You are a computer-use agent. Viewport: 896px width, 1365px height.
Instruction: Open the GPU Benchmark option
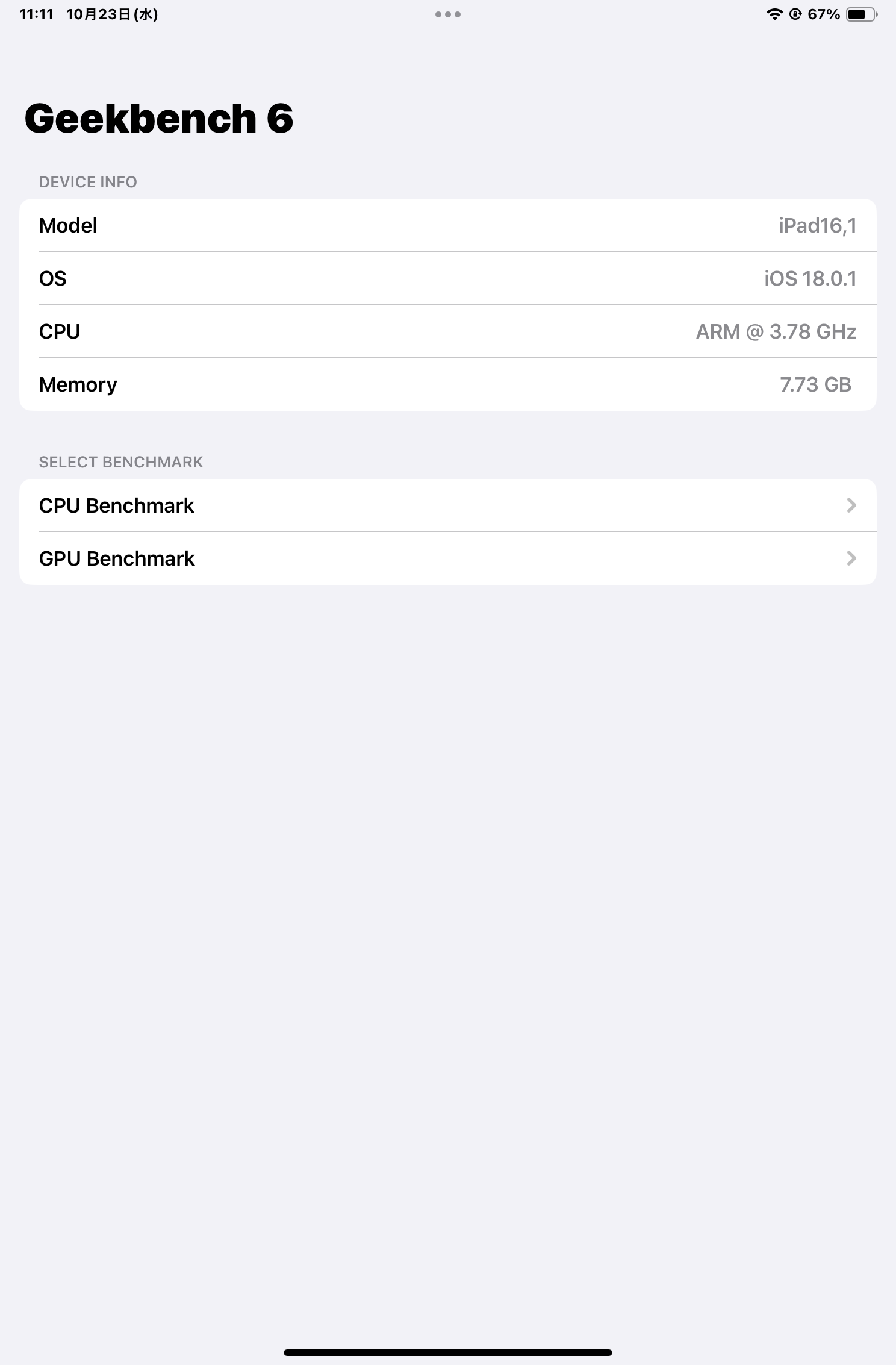(x=447, y=558)
